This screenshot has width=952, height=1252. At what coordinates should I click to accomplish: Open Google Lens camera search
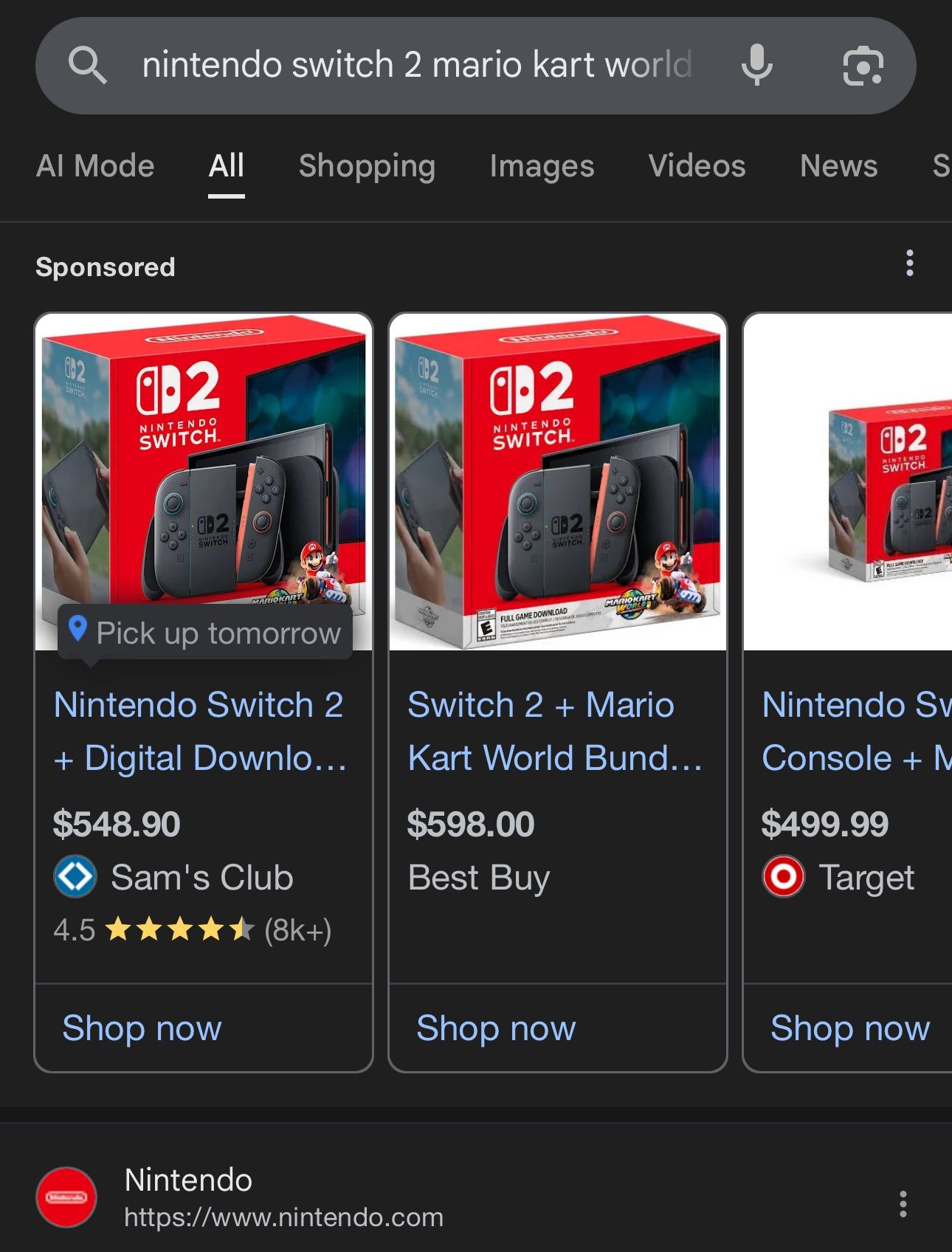point(863,65)
